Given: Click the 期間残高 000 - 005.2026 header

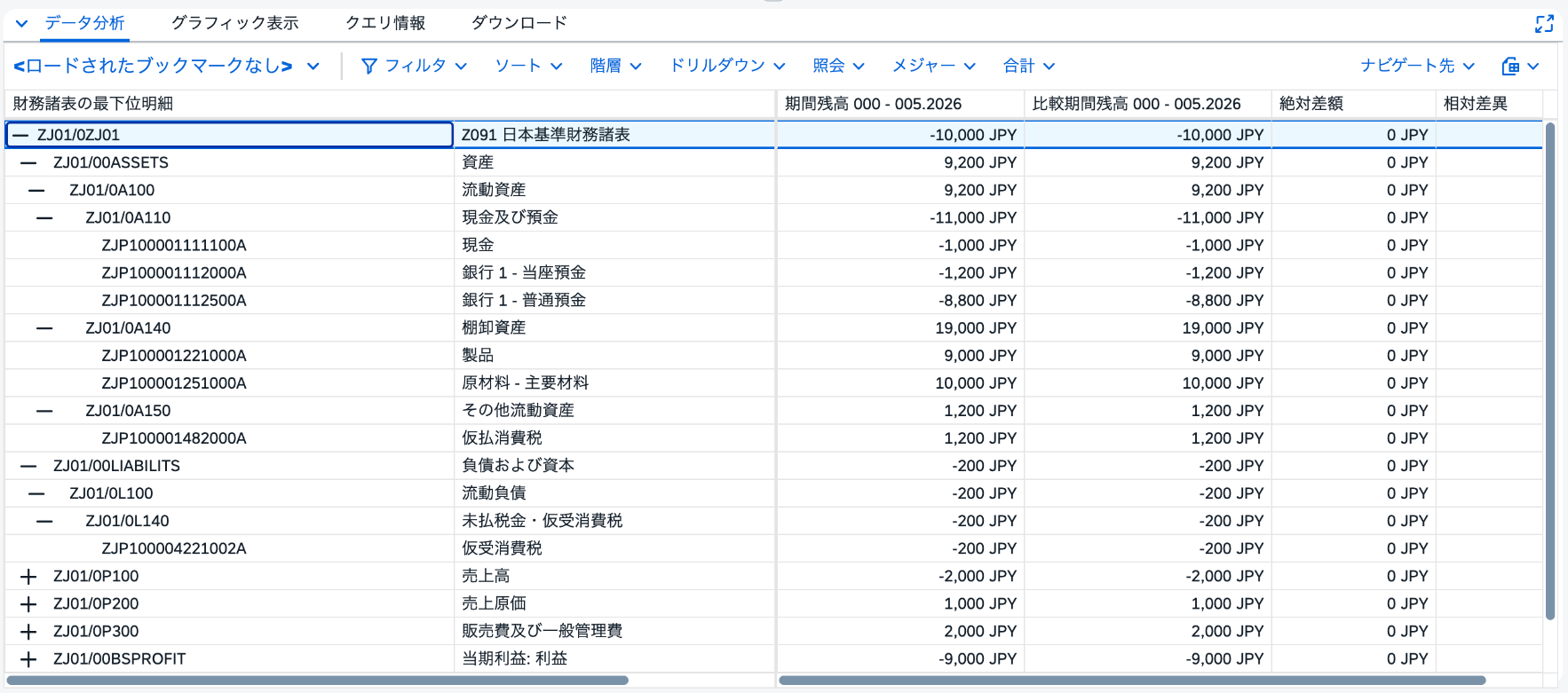Looking at the screenshot, I should pos(900,104).
